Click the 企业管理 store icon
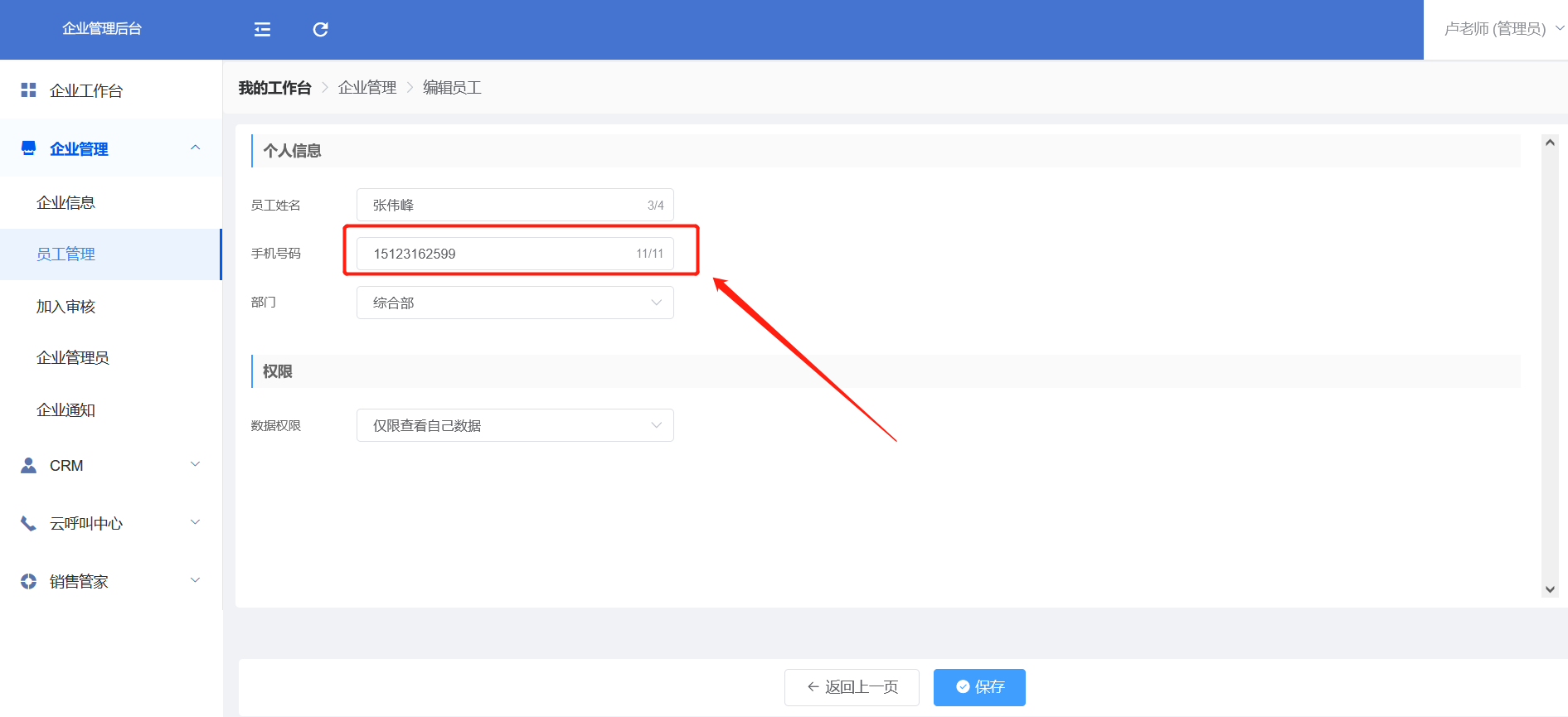This screenshot has width=1568, height=717. [x=28, y=148]
